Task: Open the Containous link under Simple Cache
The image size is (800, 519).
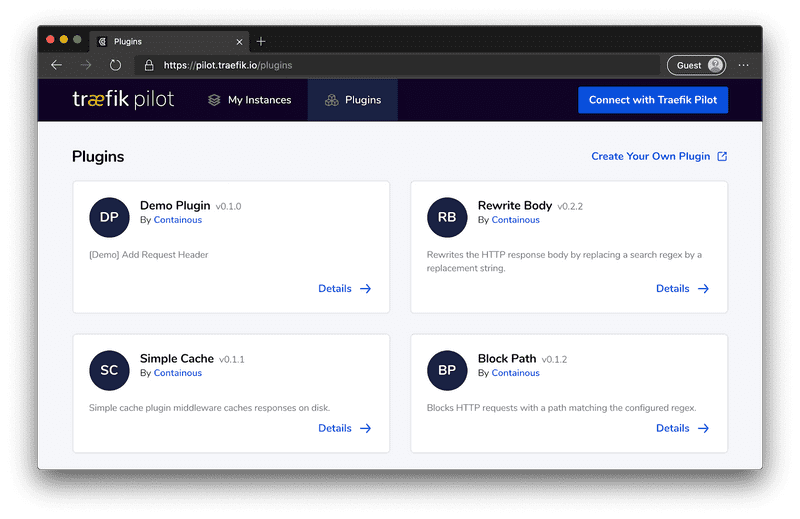Action: click(x=178, y=373)
